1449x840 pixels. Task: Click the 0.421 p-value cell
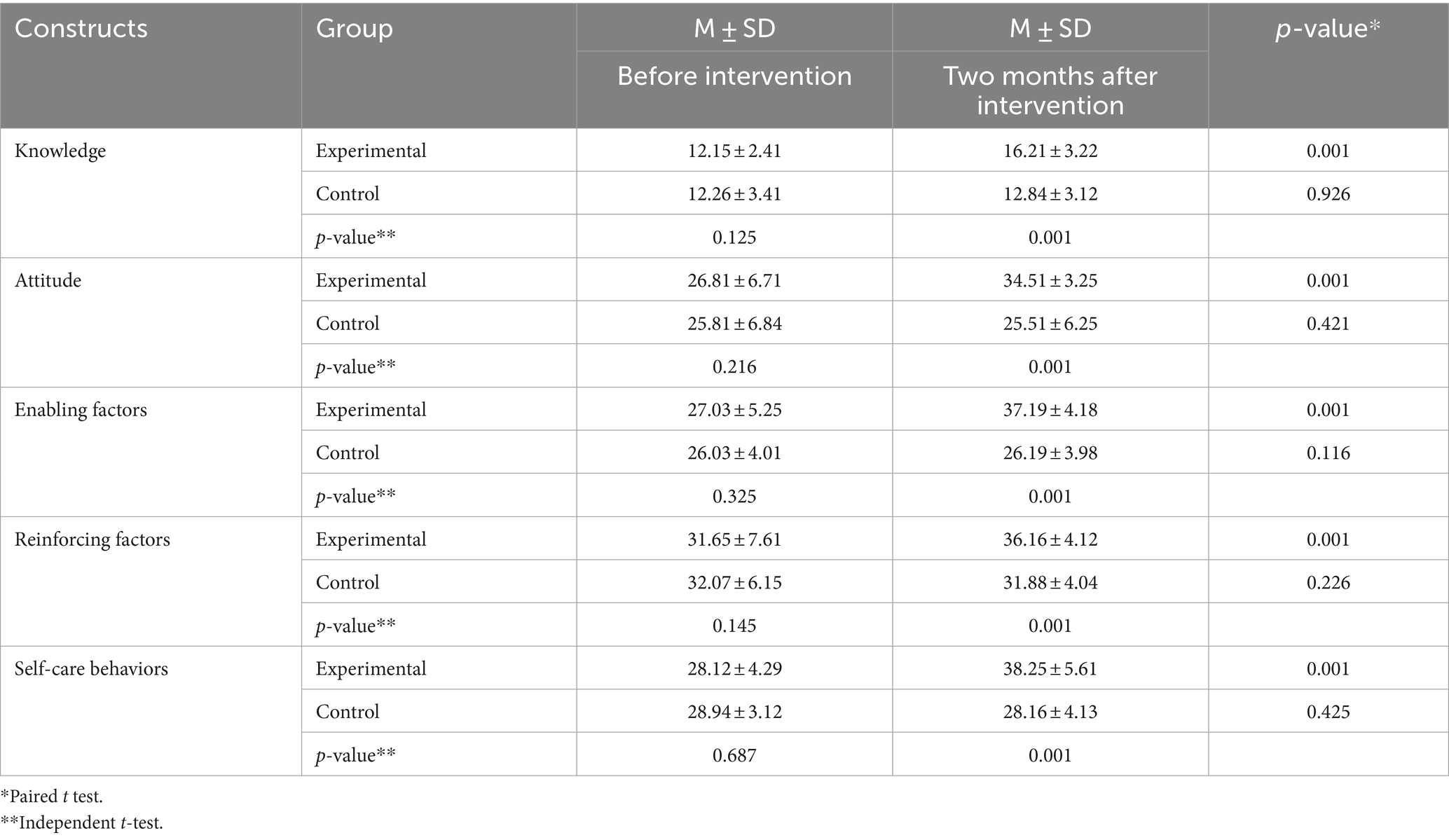pos(1328,323)
